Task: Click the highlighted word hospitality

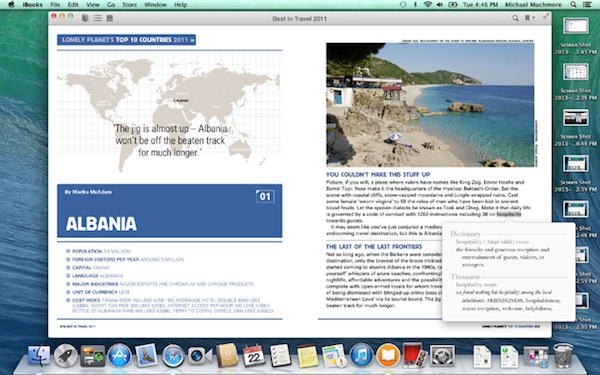Action: tap(509, 214)
